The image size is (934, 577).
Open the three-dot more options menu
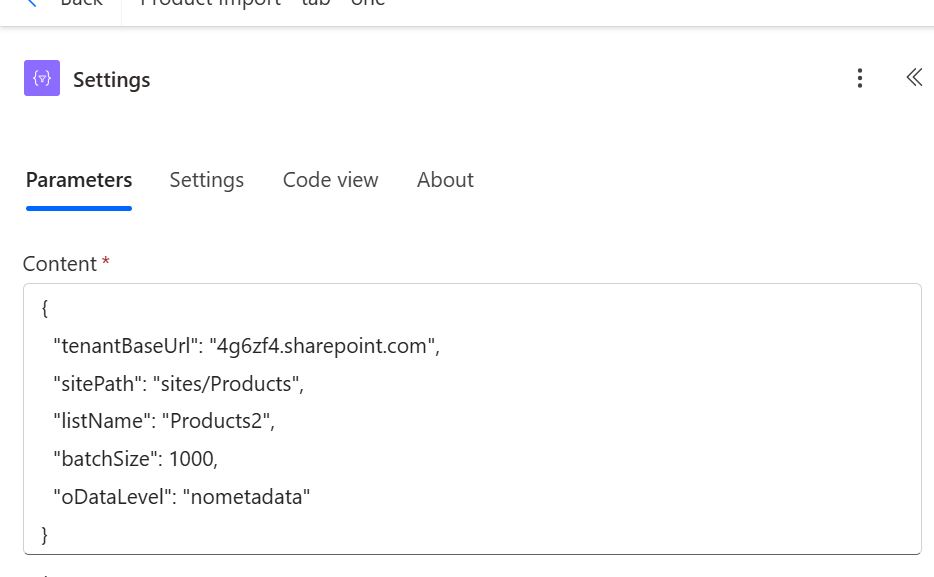pyautogui.click(x=860, y=79)
